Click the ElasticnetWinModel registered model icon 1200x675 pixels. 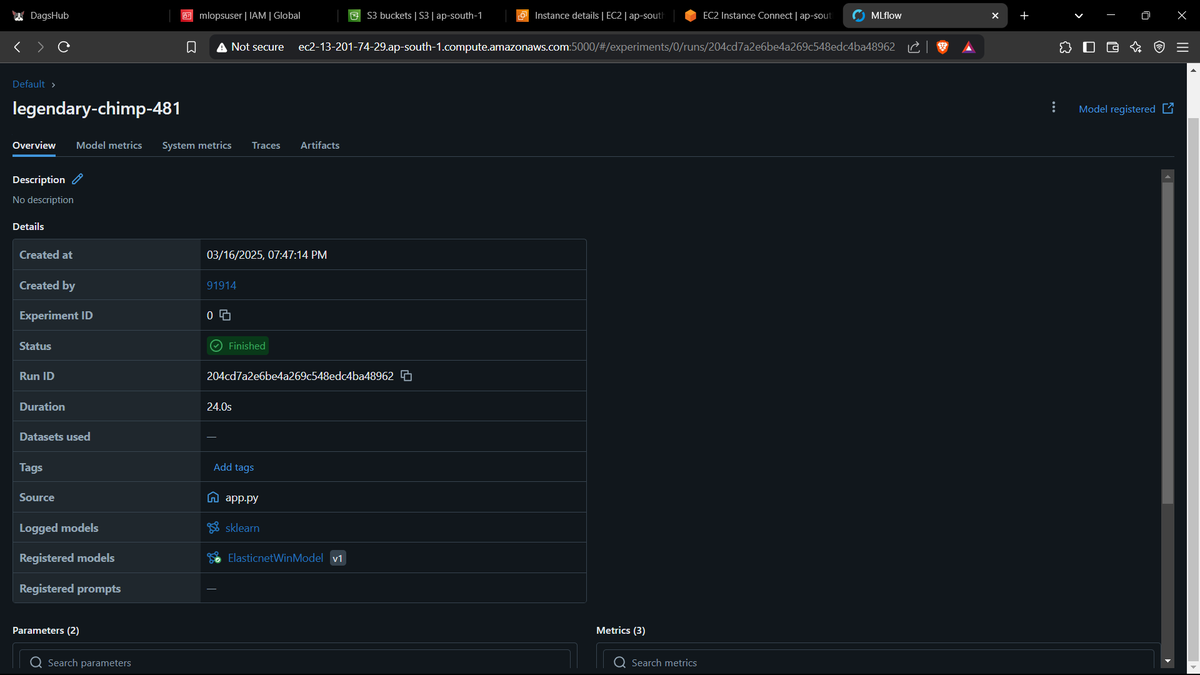pos(214,558)
